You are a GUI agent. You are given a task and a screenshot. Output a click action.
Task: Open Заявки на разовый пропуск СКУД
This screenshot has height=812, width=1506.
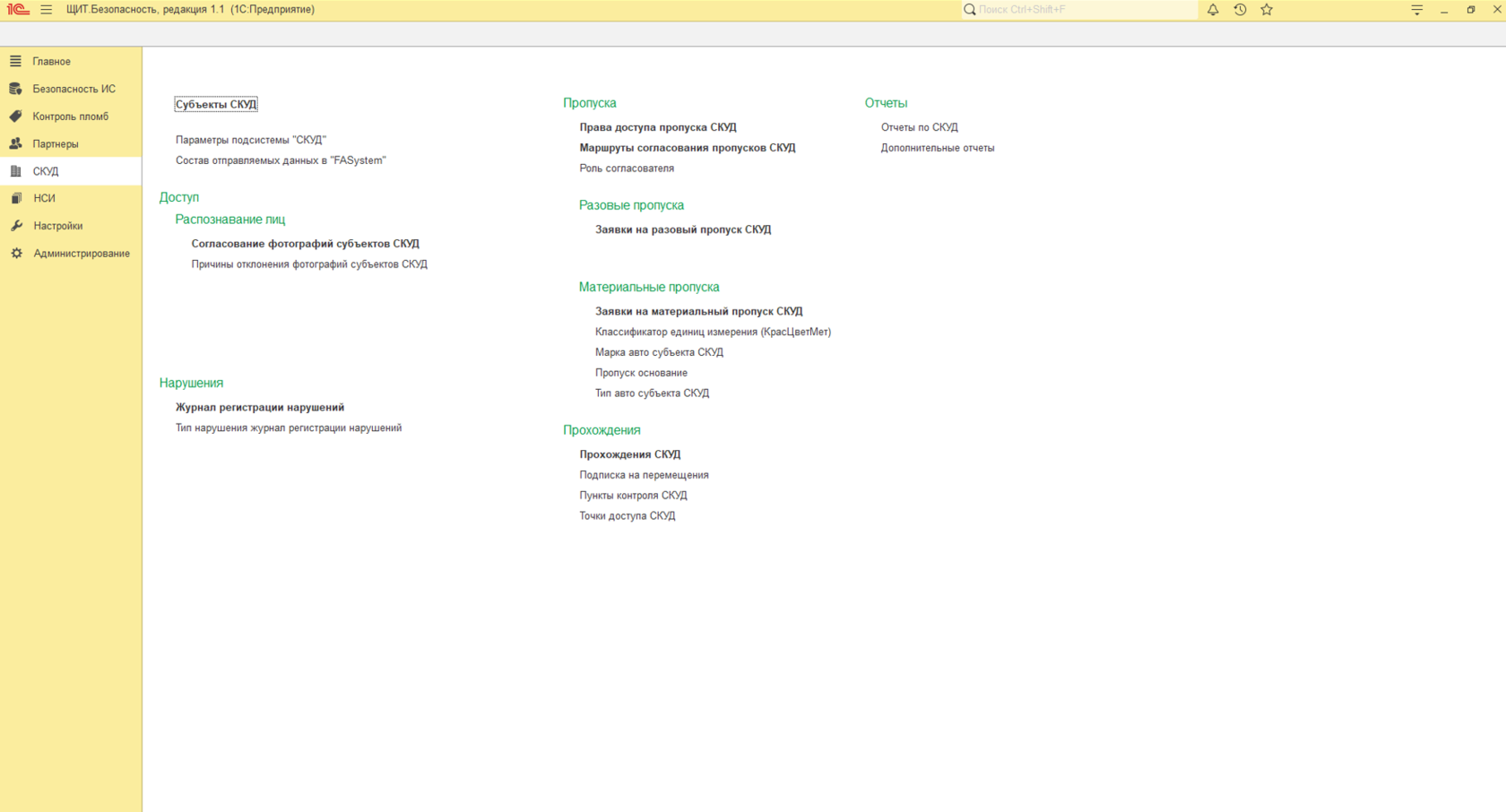[683, 229]
